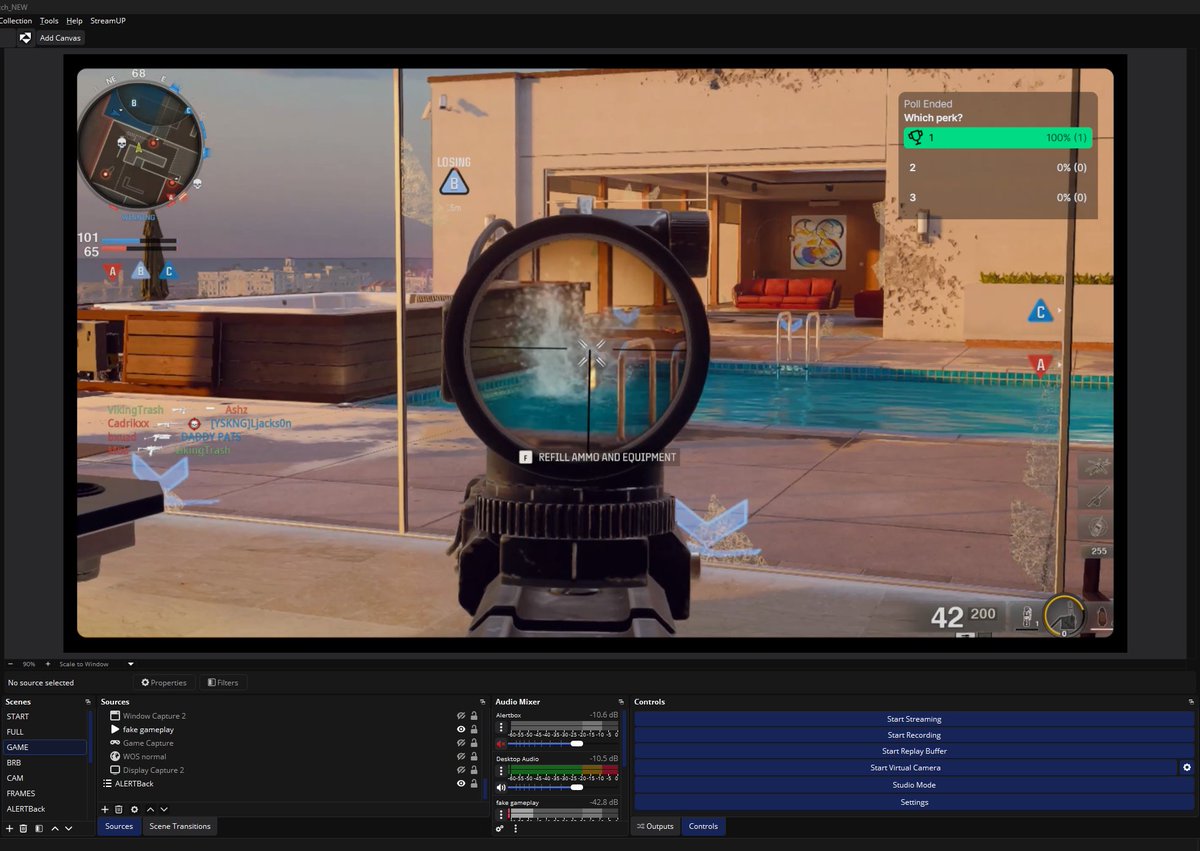Unlock Window Capture 2 source

tap(473, 716)
